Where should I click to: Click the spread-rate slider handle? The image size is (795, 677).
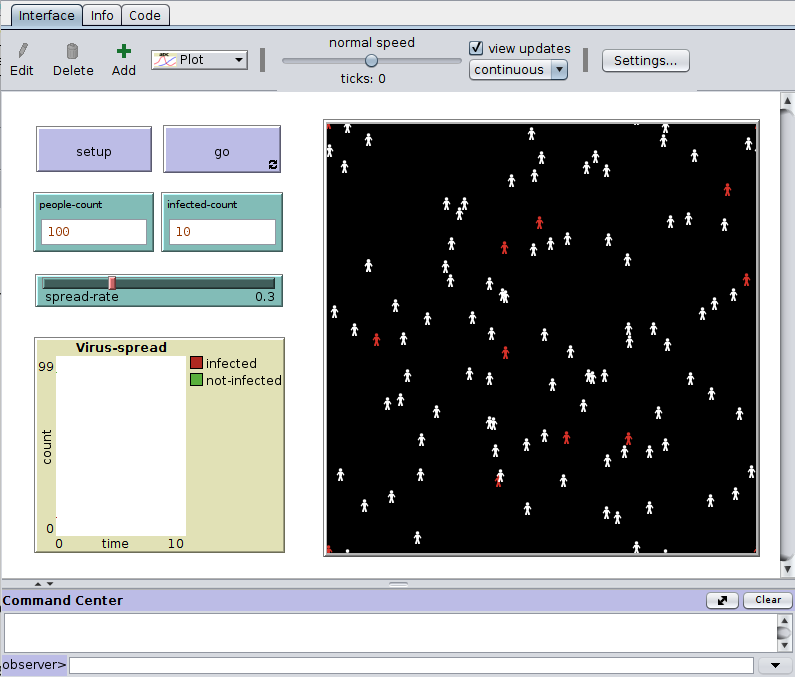(x=112, y=283)
